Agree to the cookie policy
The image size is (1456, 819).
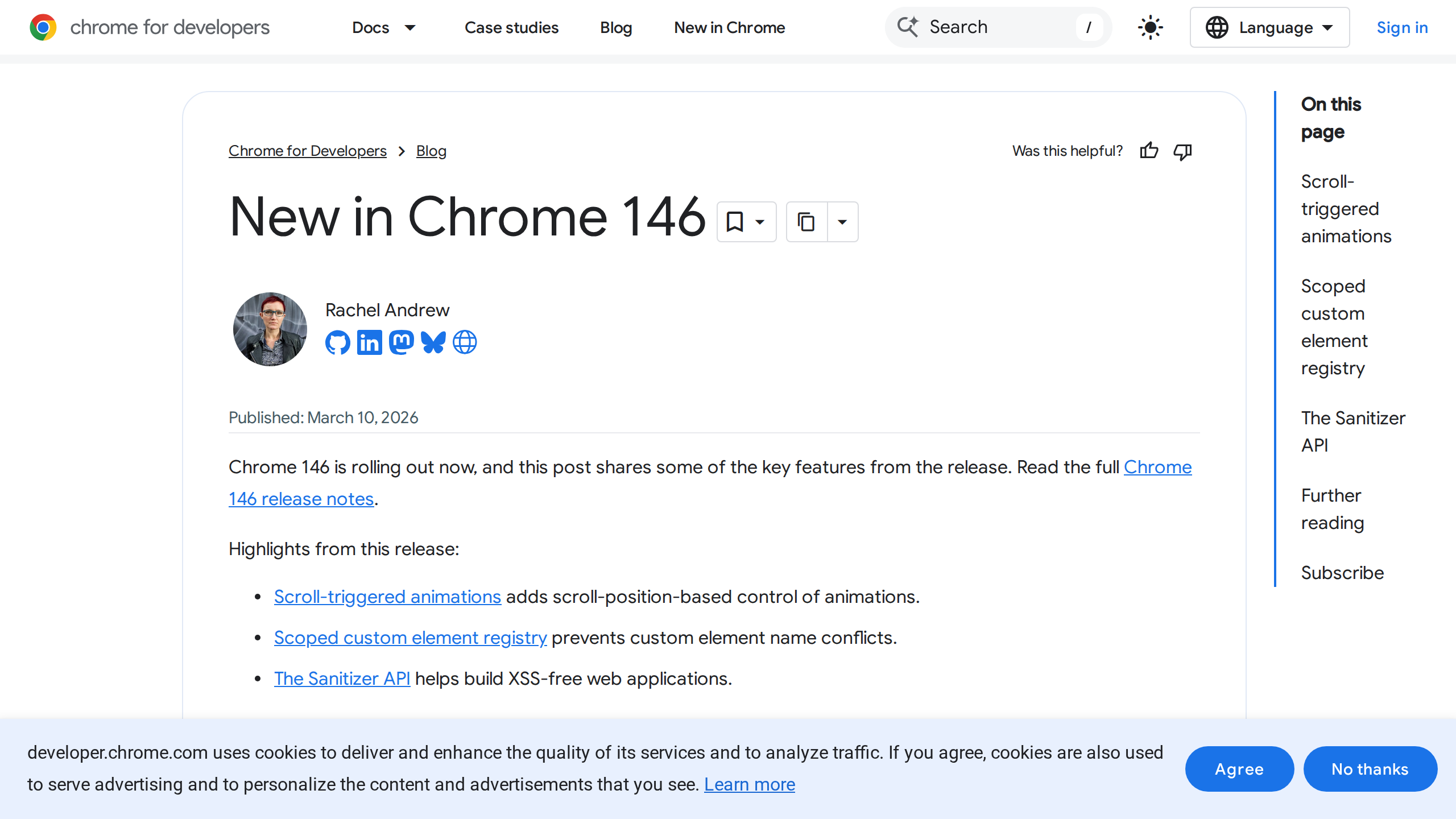(1239, 768)
